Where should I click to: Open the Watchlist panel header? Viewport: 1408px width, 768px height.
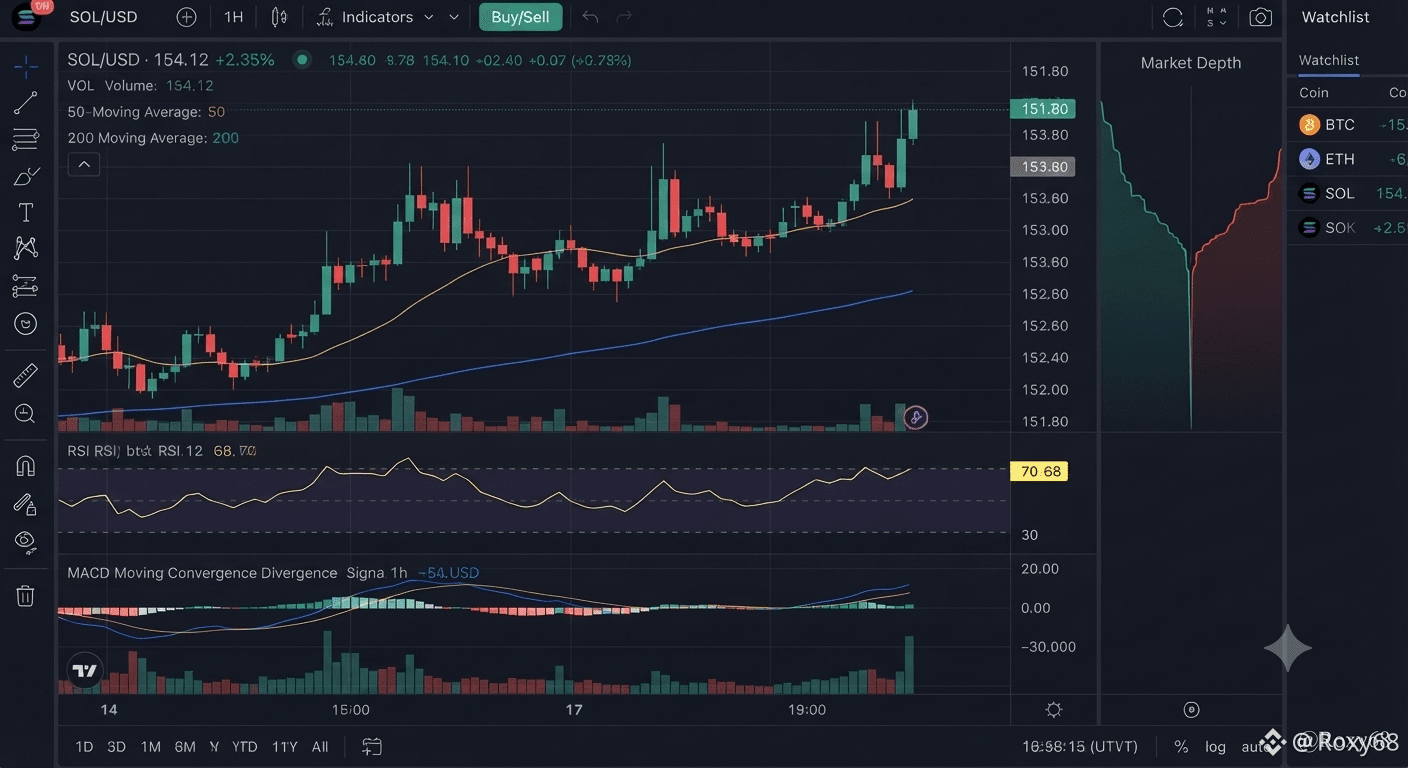pos(1336,17)
